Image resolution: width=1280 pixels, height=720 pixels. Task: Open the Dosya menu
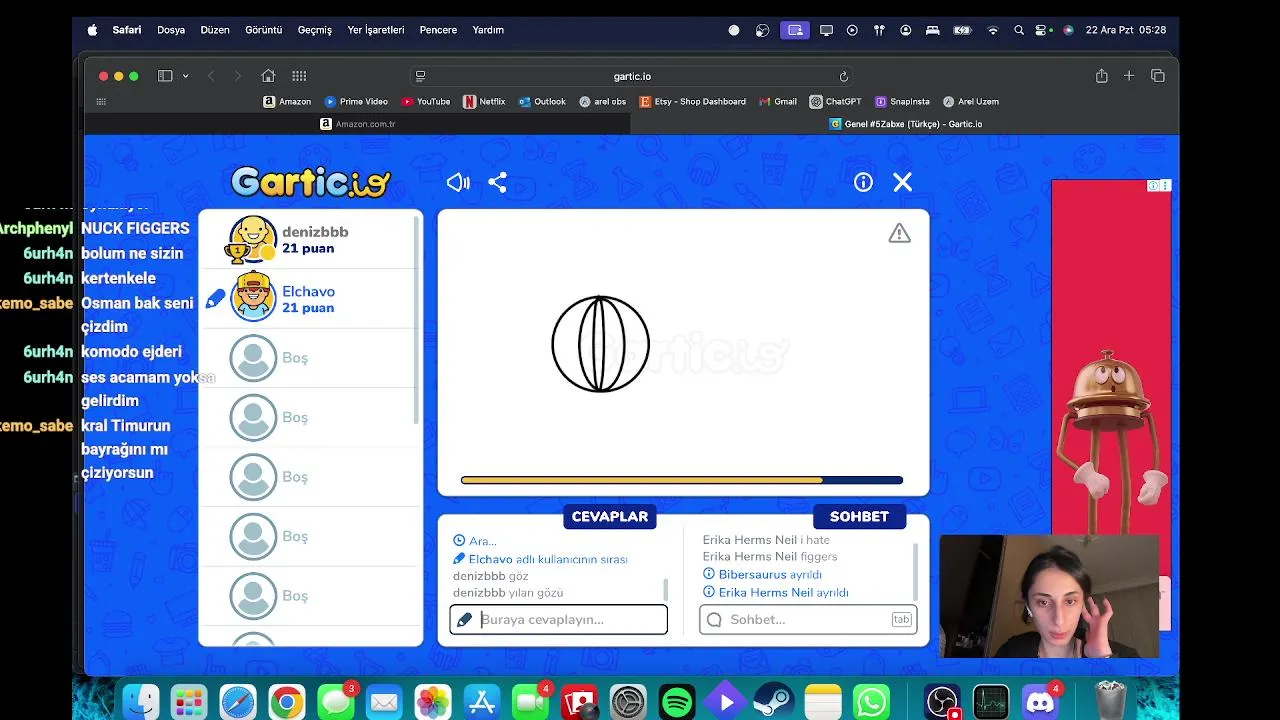tap(171, 30)
